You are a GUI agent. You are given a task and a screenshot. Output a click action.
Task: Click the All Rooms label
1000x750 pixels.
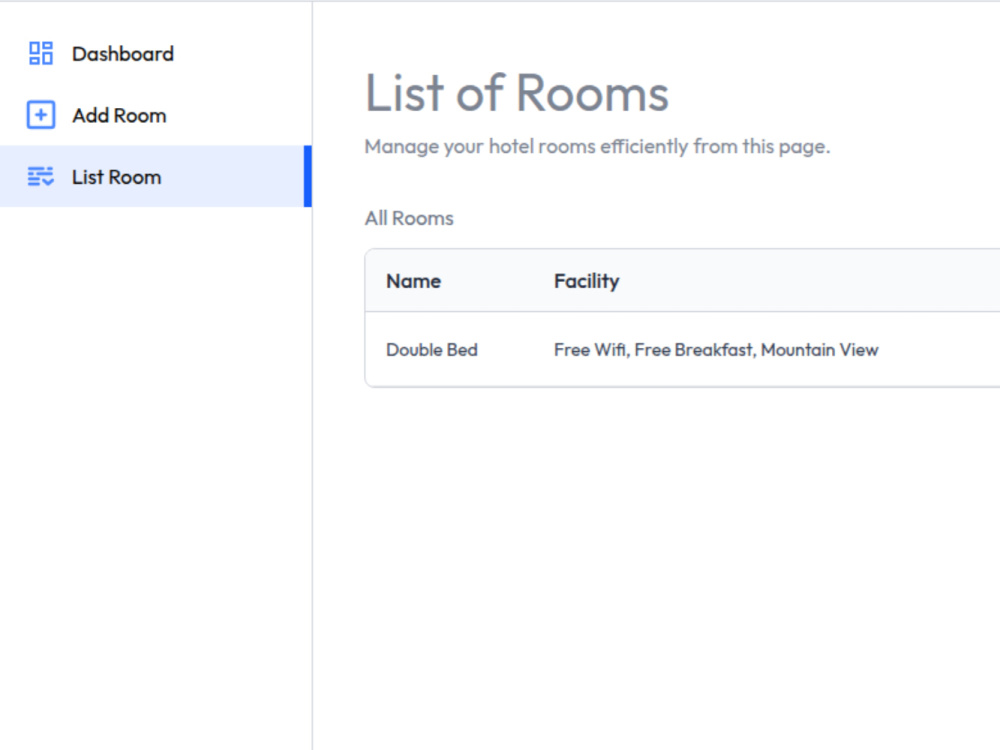(409, 218)
